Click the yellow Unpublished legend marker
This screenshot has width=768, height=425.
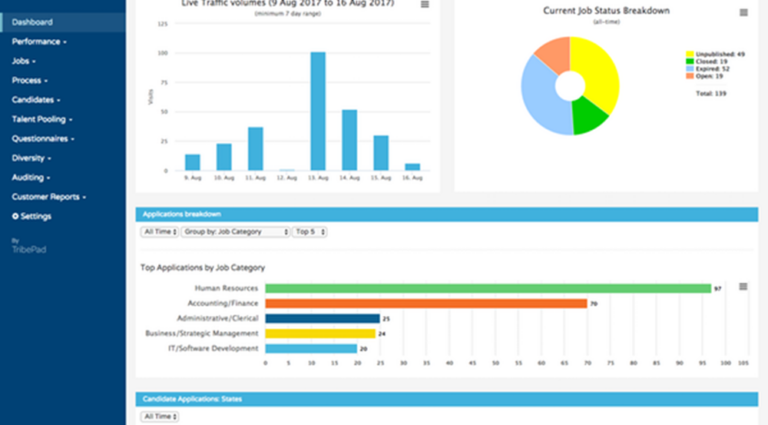click(689, 54)
